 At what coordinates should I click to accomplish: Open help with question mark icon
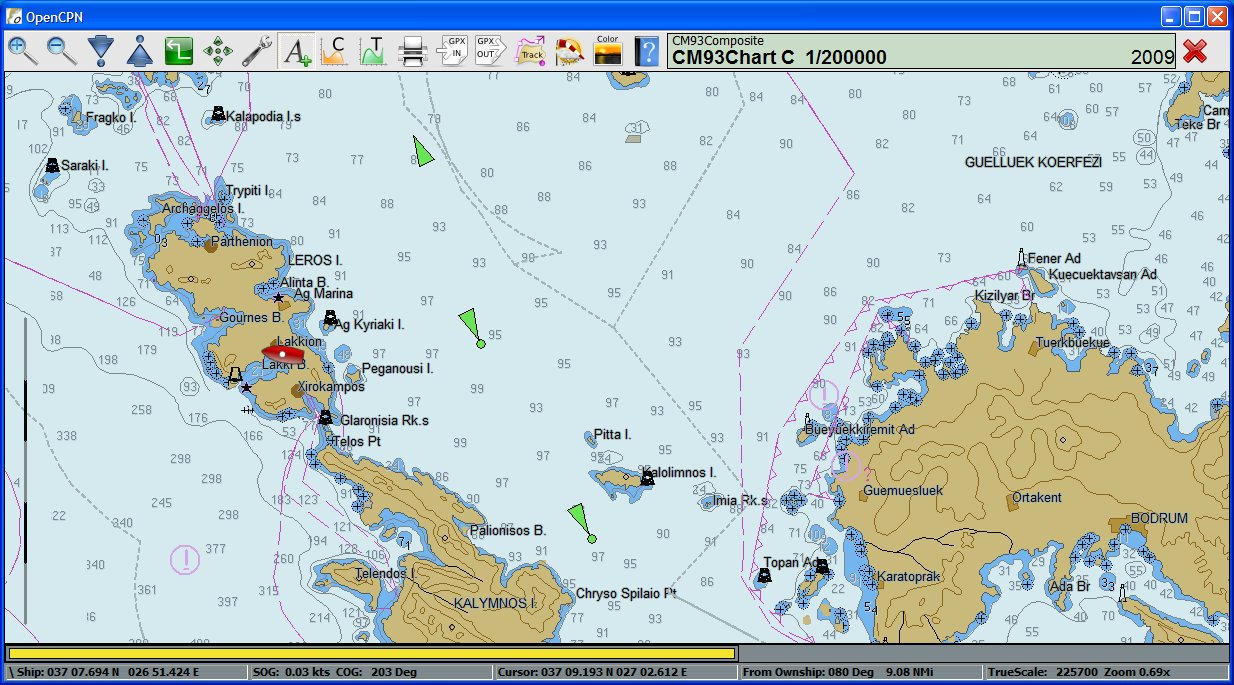click(x=647, y=50)
